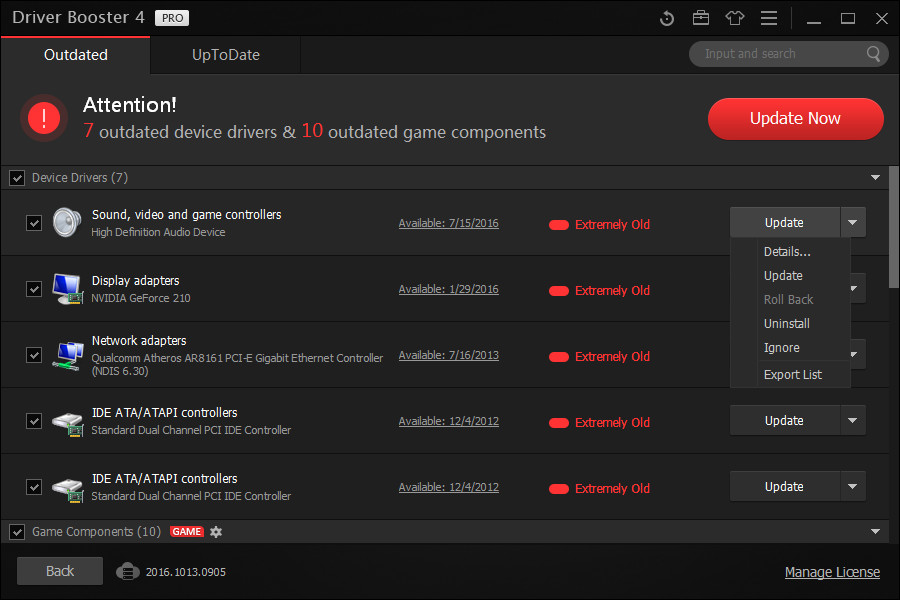Open Game Components settings gear
Image resolution: width=900 pixels, height=600 pixels.
217,531
